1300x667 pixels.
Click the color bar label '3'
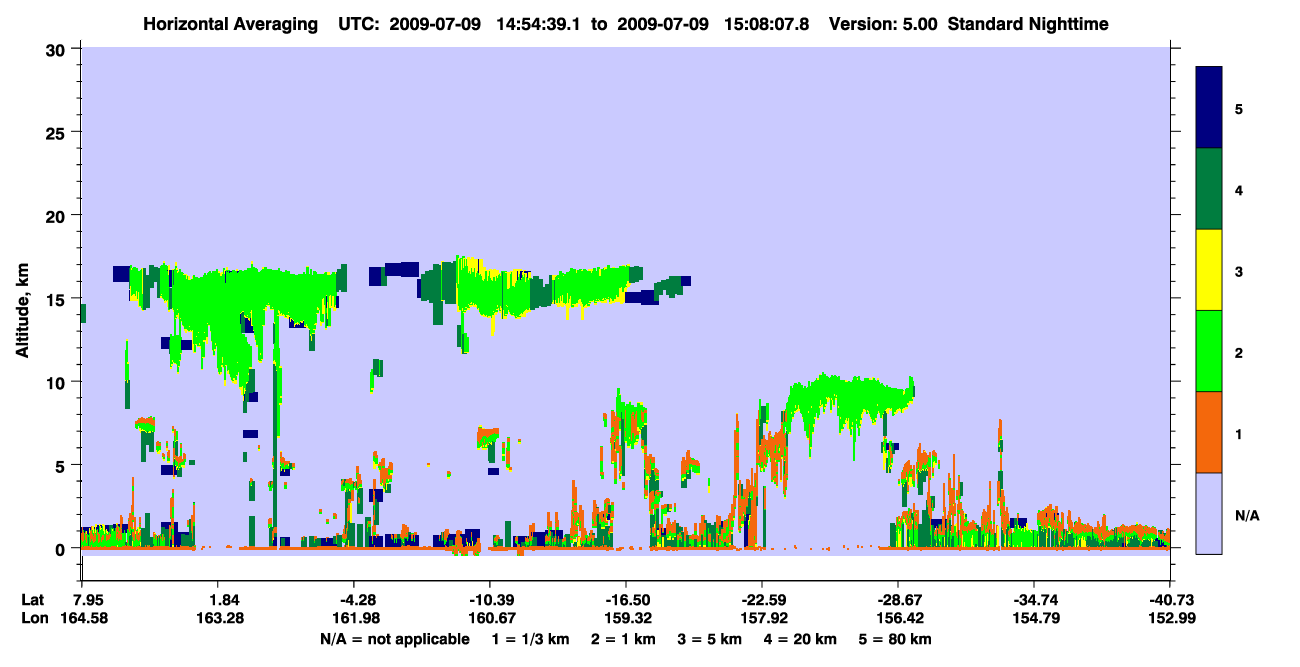pos(1239,271)
